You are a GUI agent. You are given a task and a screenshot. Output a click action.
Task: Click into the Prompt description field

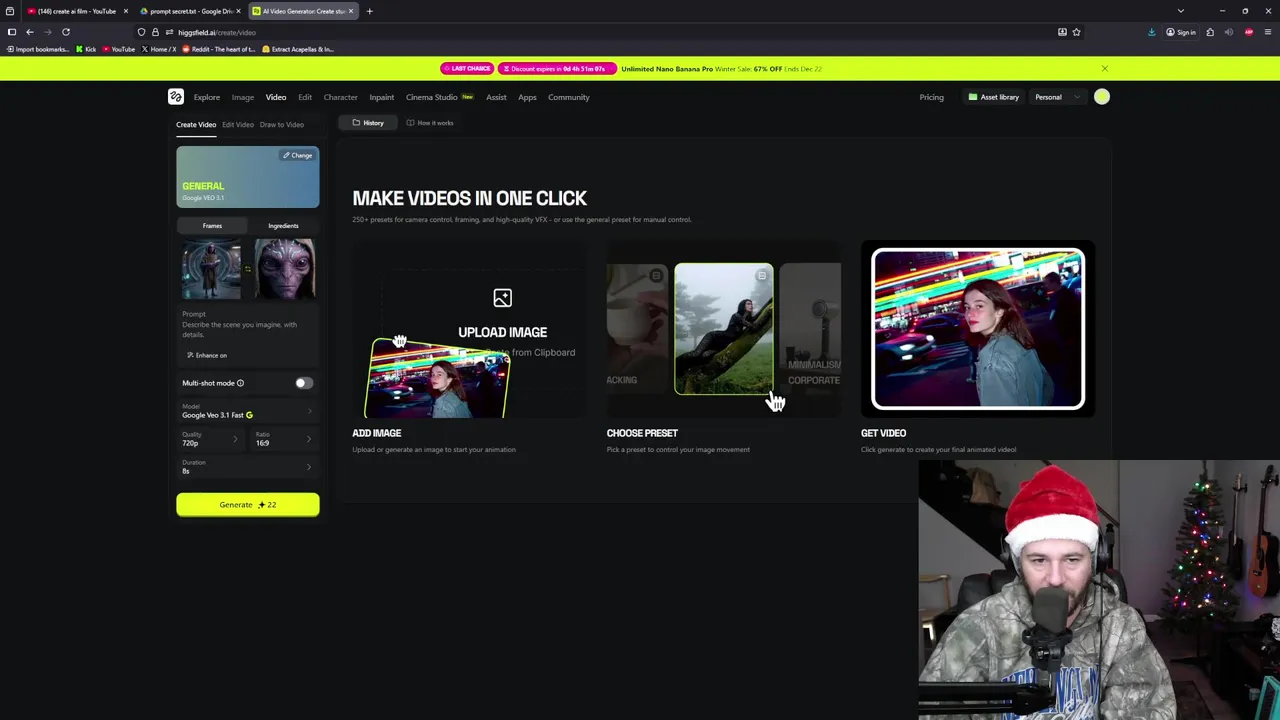click(x=247, y=329)
